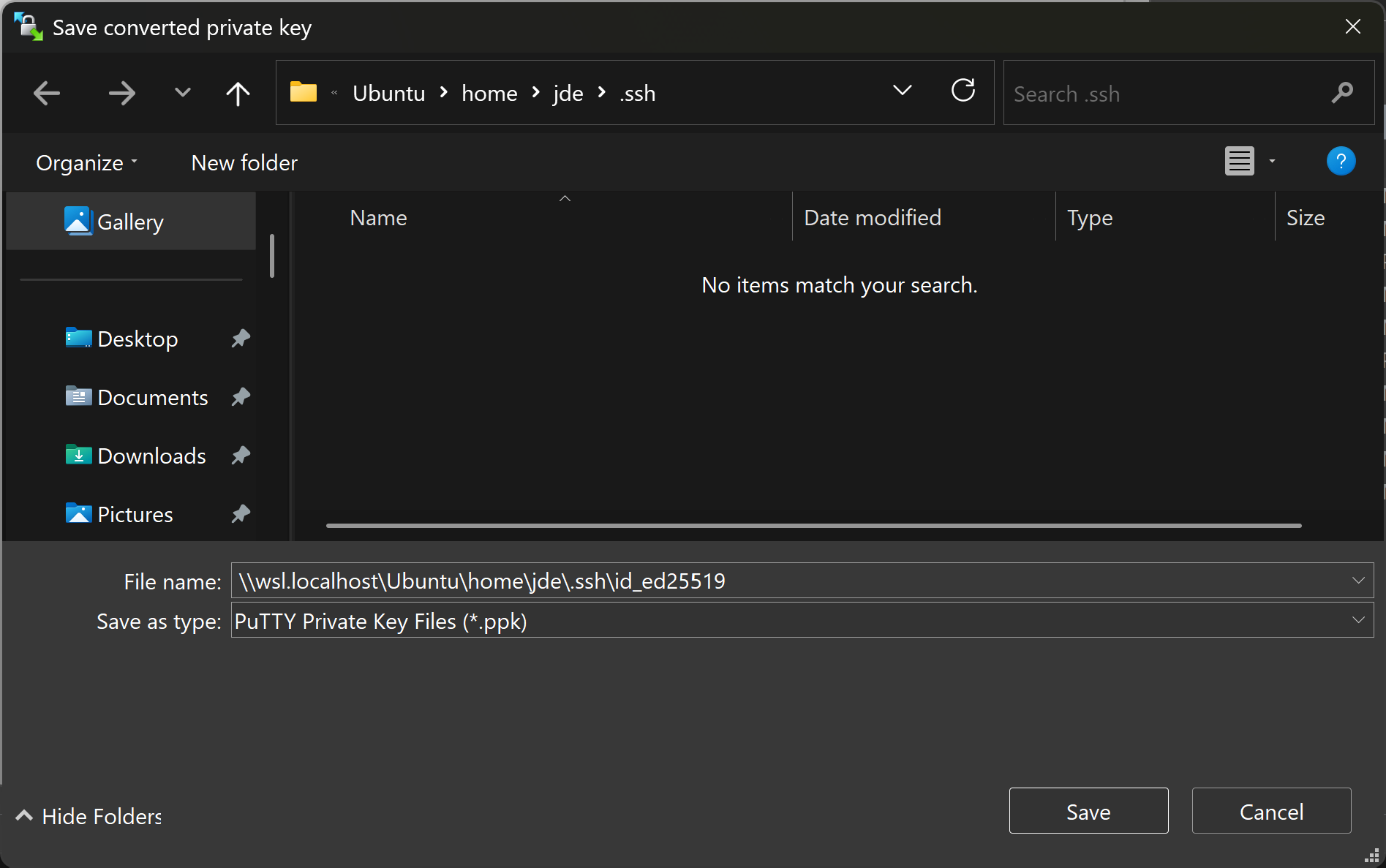The image size is (1386, 868).
Task: Go up one folder level
Action: [238, 93]
